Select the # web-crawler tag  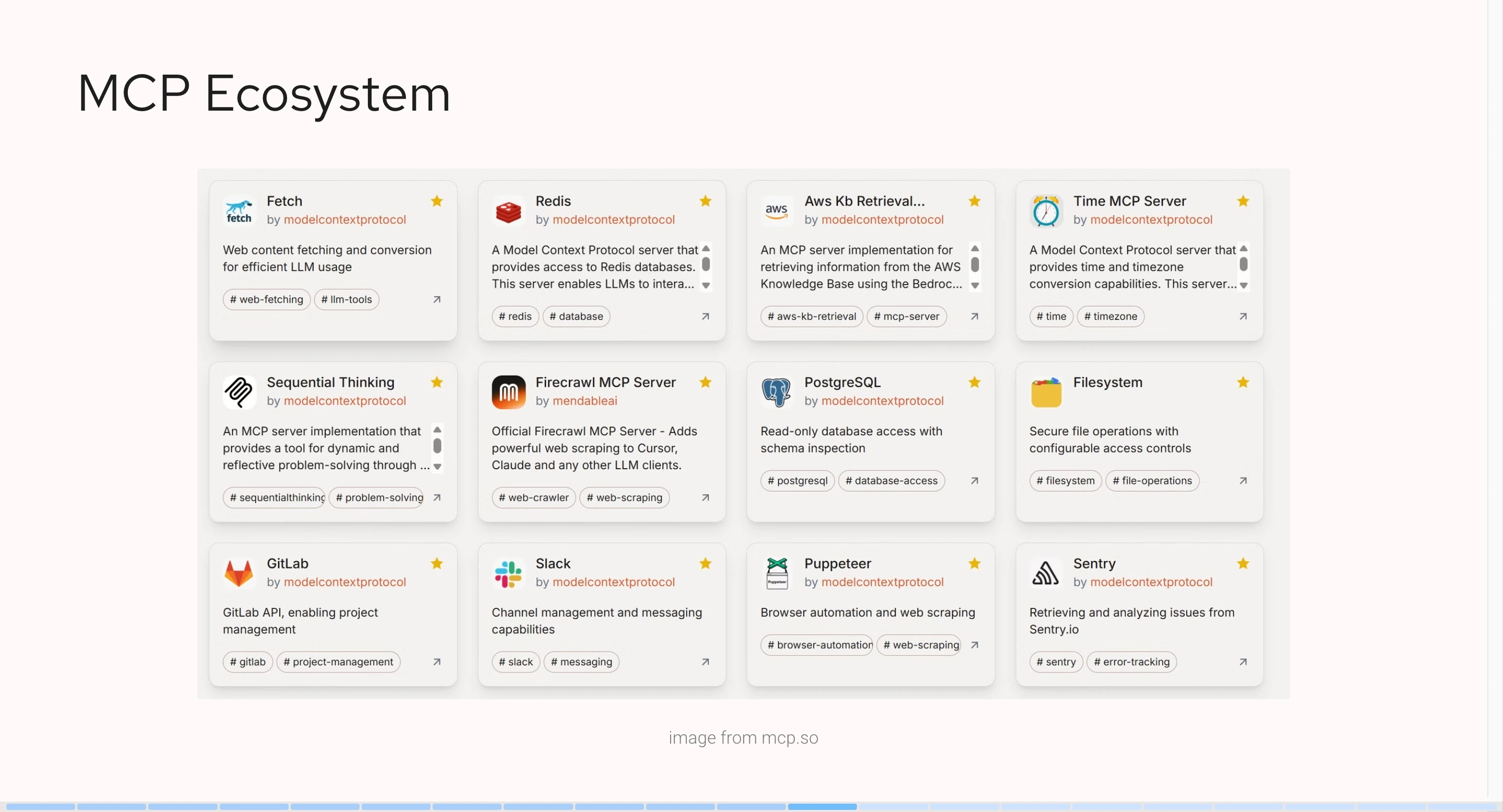point(534,497)
